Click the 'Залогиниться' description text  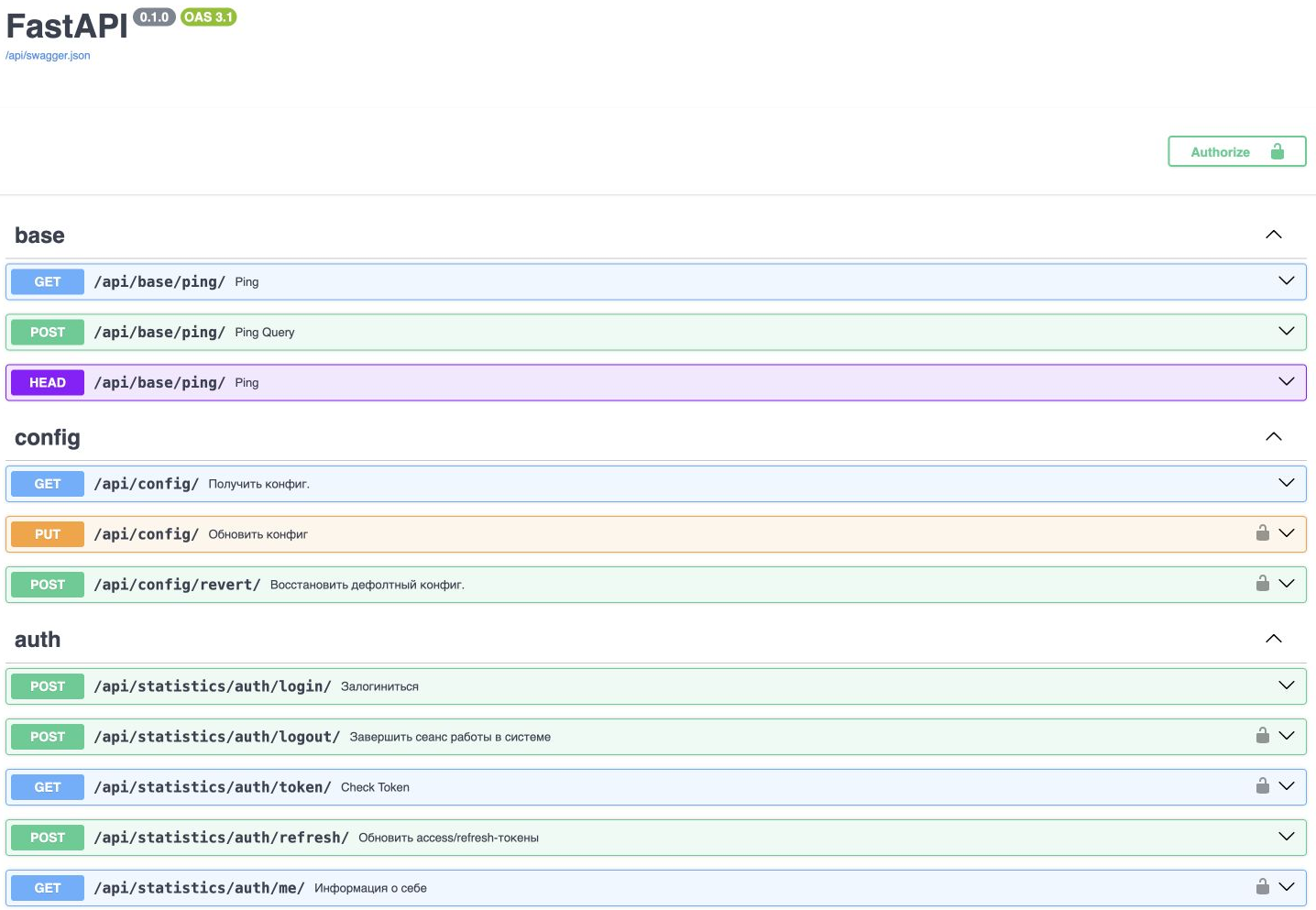tap(379, 686)
